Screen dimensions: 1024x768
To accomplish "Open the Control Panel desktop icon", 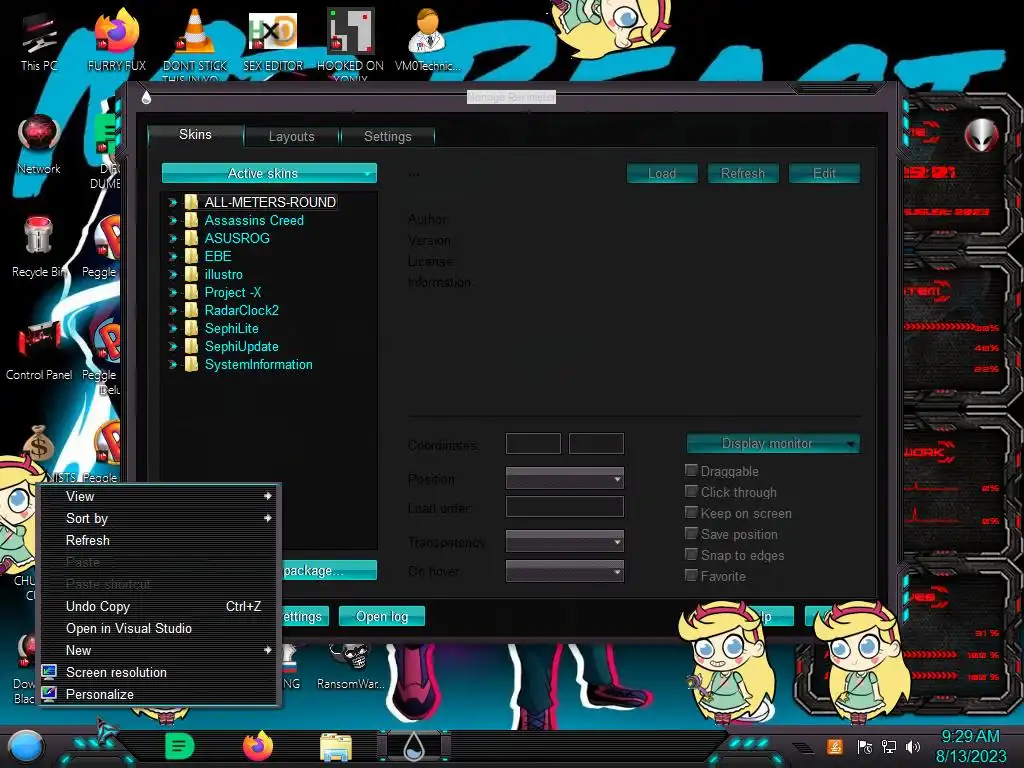I will coord(39,351).
